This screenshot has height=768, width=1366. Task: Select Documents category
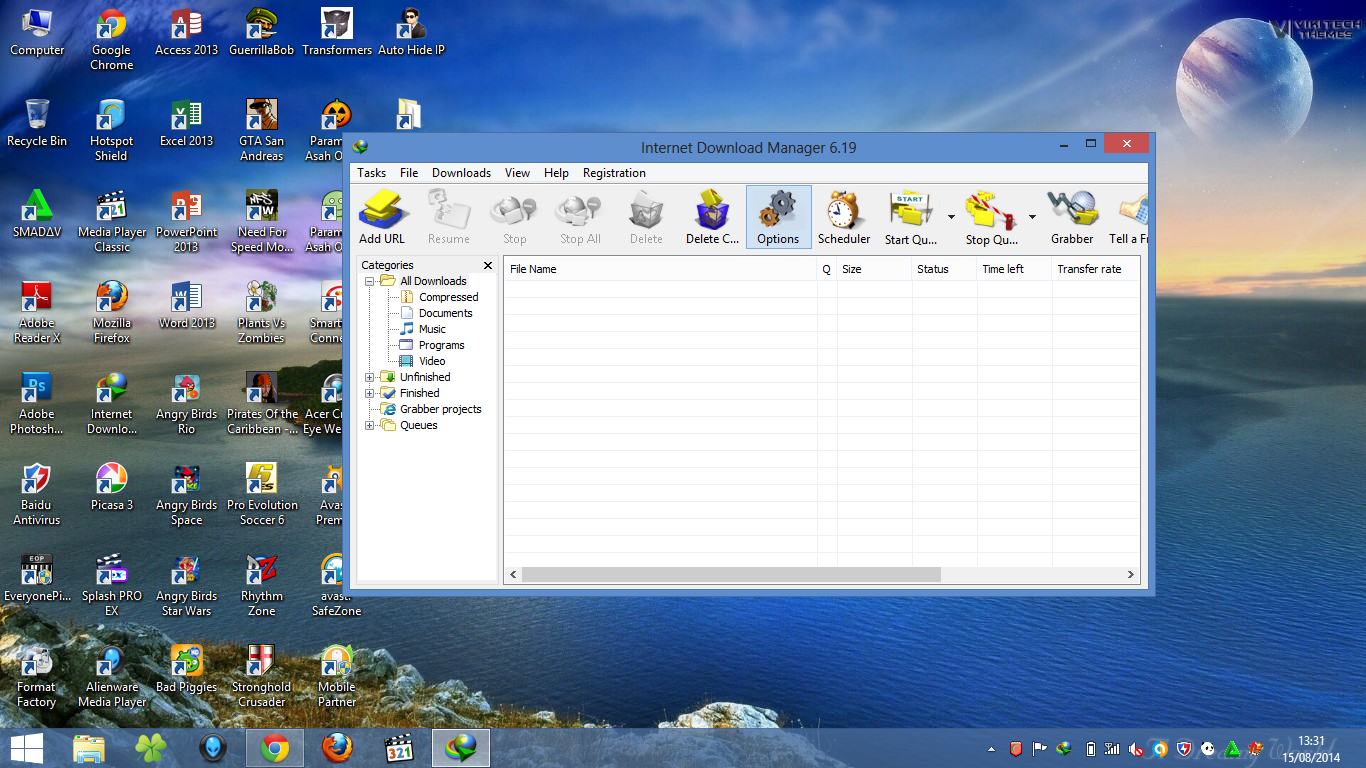(x=445, y=313)
